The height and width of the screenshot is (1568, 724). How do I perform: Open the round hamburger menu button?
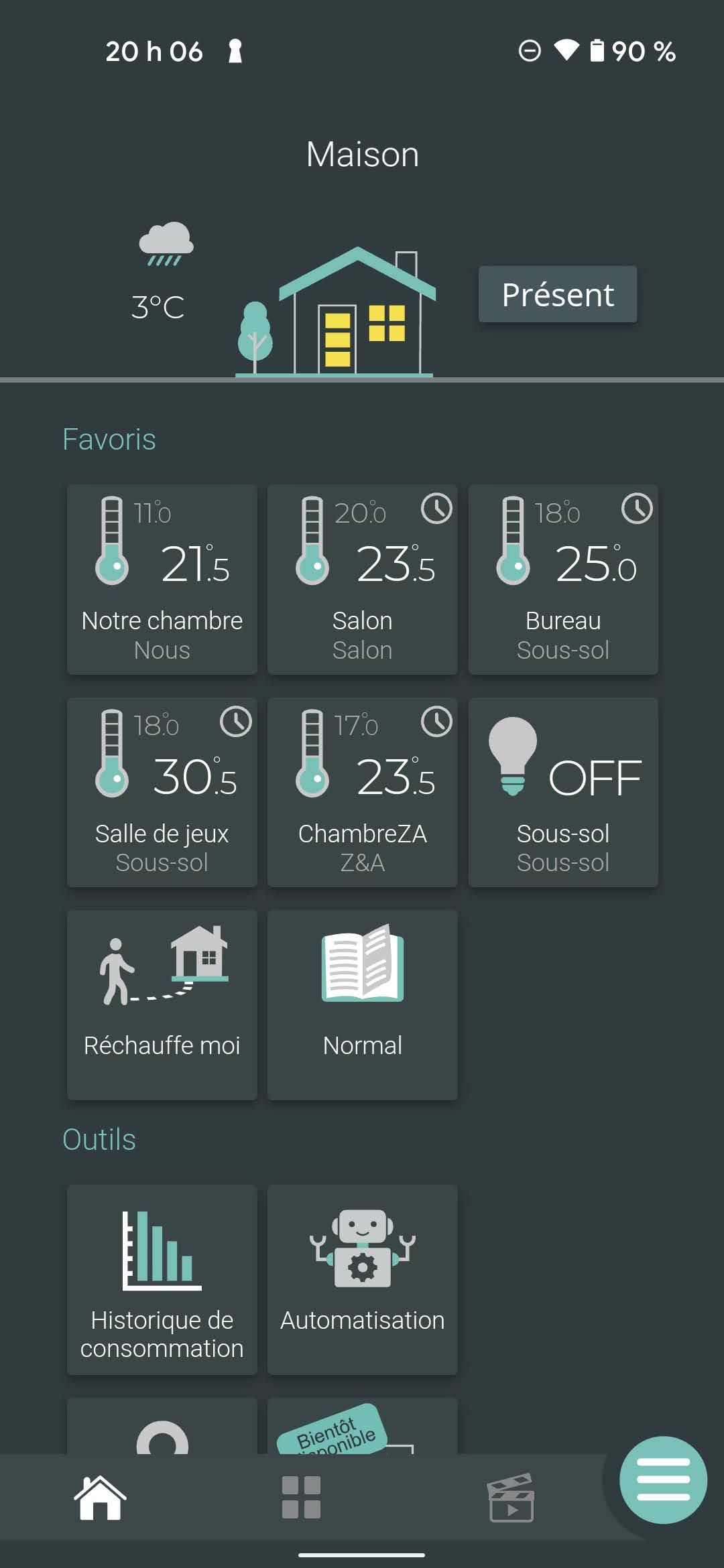662,1480
